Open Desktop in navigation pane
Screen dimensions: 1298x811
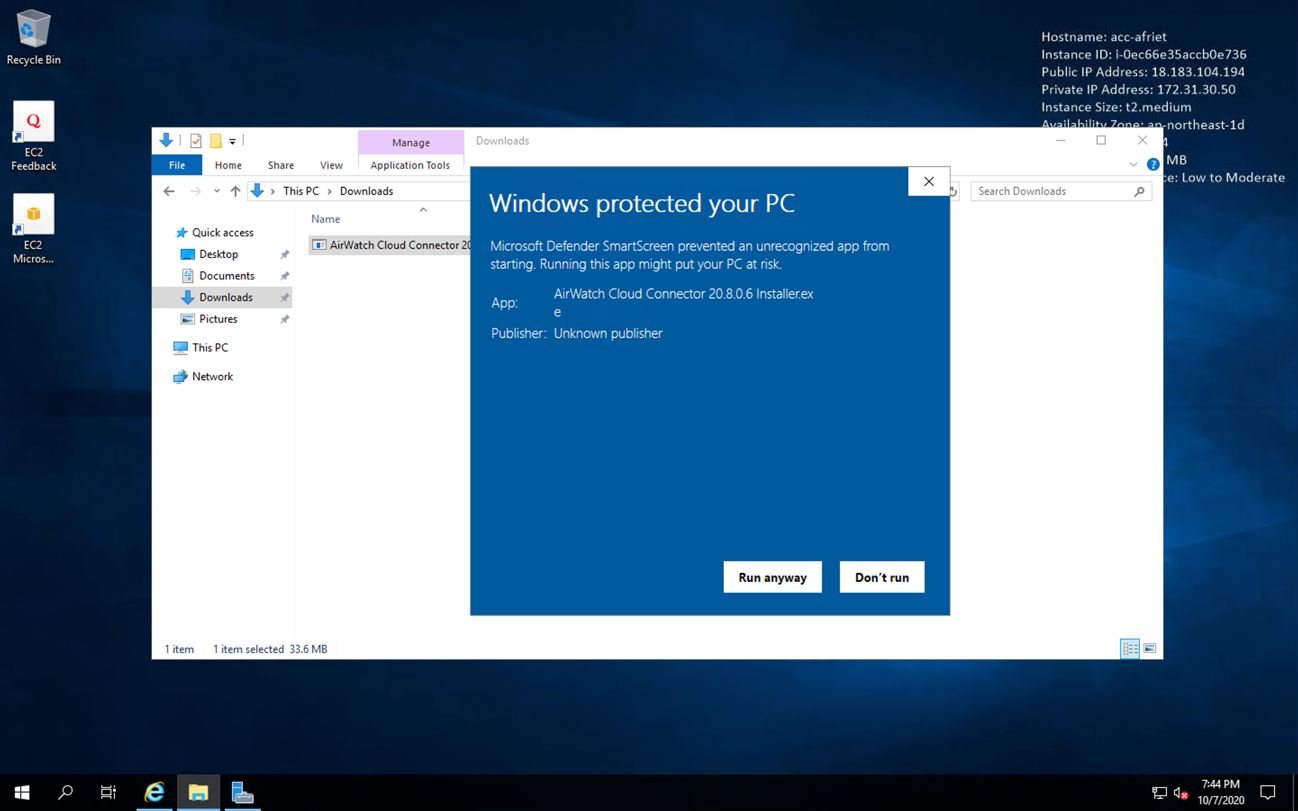click(x=218, y=254)
